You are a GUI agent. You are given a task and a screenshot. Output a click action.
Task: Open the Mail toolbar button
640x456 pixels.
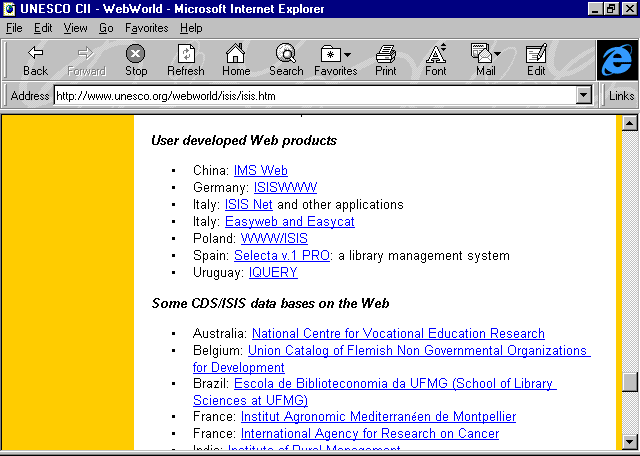tap(482, 60)
